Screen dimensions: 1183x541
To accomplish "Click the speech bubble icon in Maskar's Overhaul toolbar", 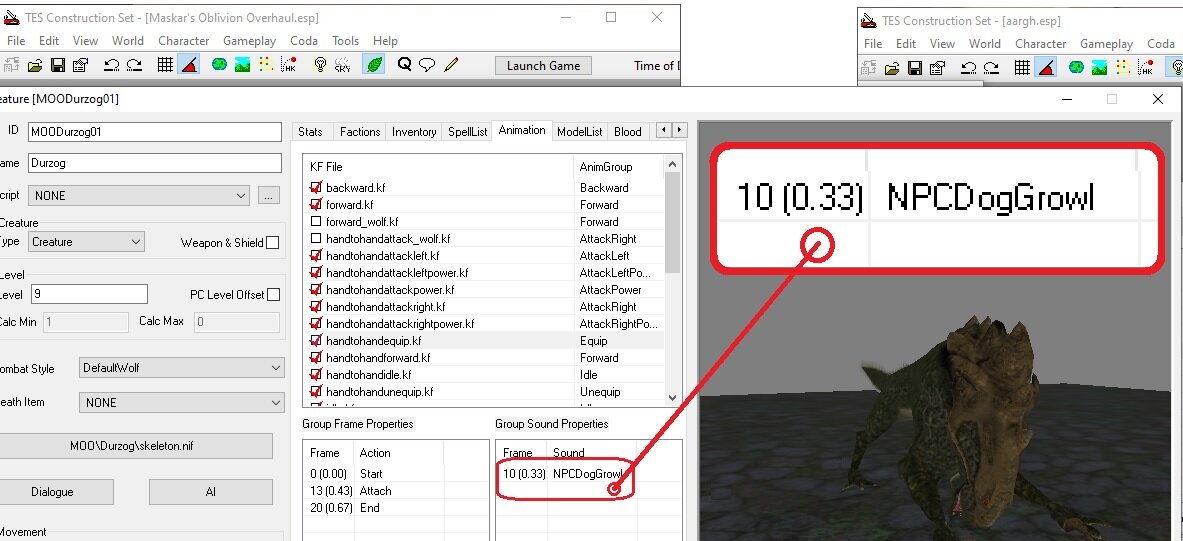I will (427, 65).
